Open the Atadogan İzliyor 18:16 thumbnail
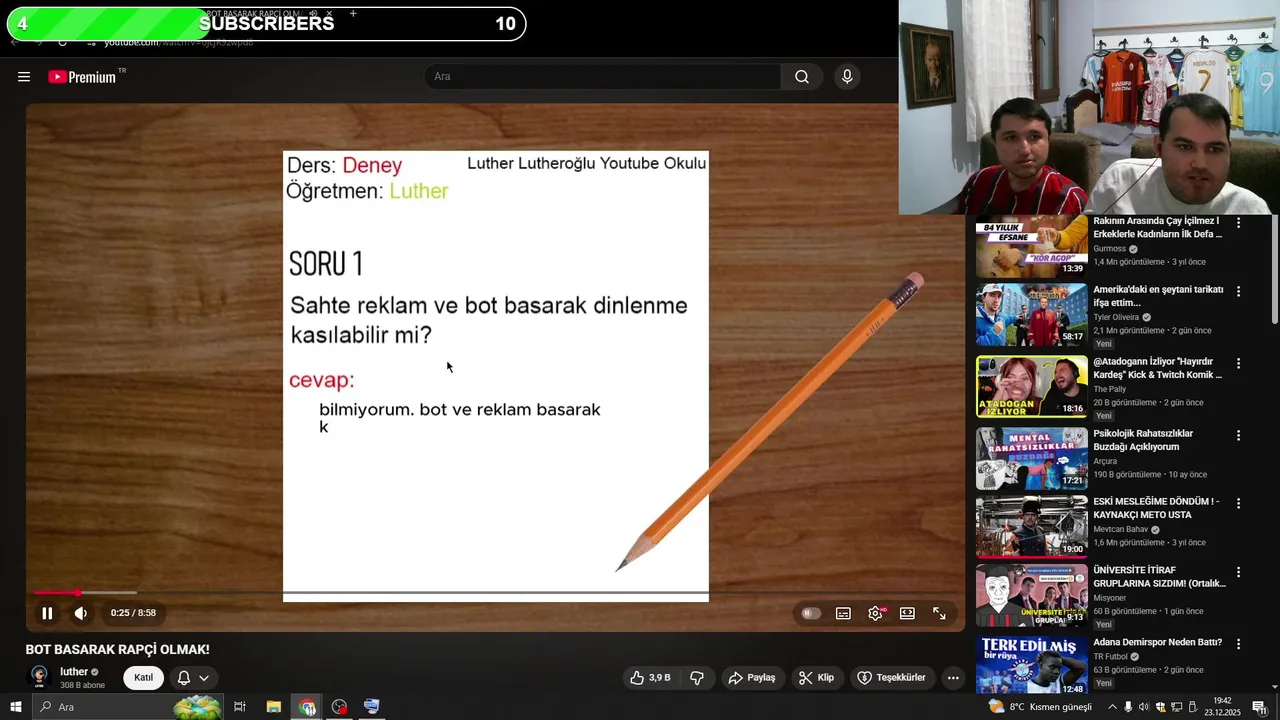Viewport: 1280px width, 720px height. (x=1031, y=386)
